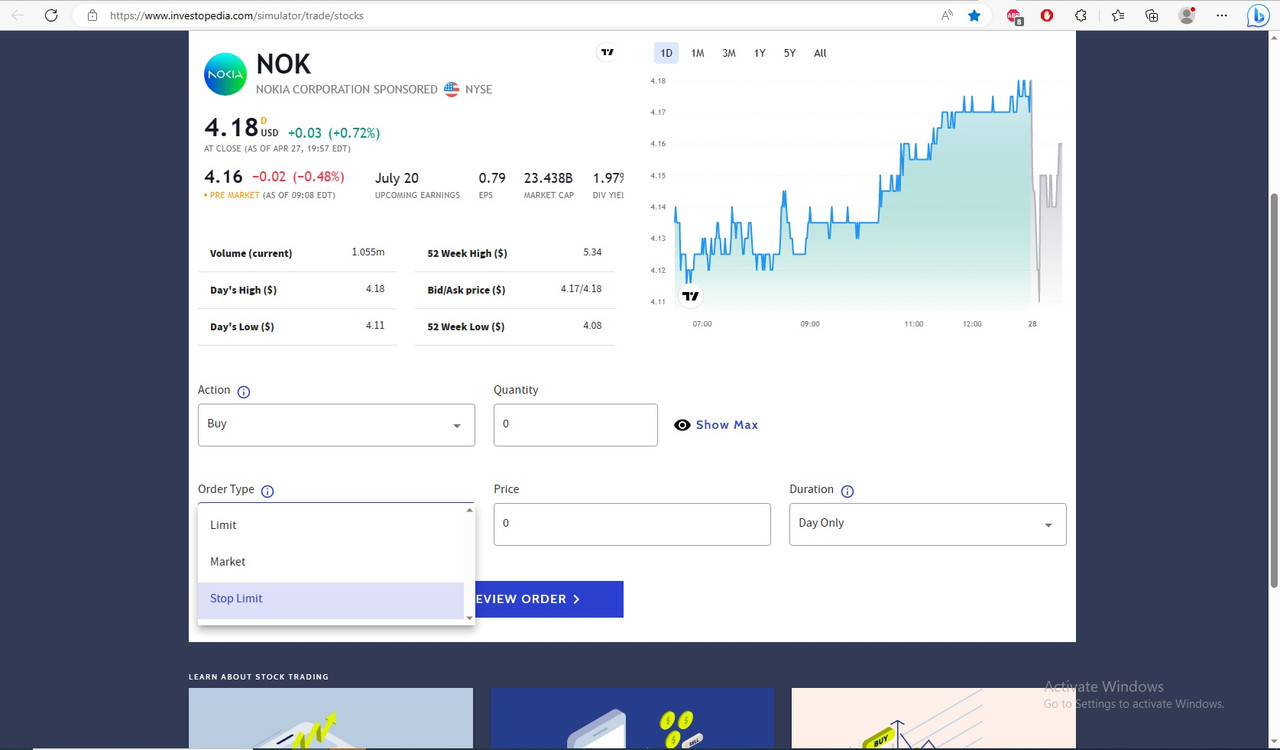Click the Order Type info icon
Screen dimensions: 1280x750
(267, 491)
